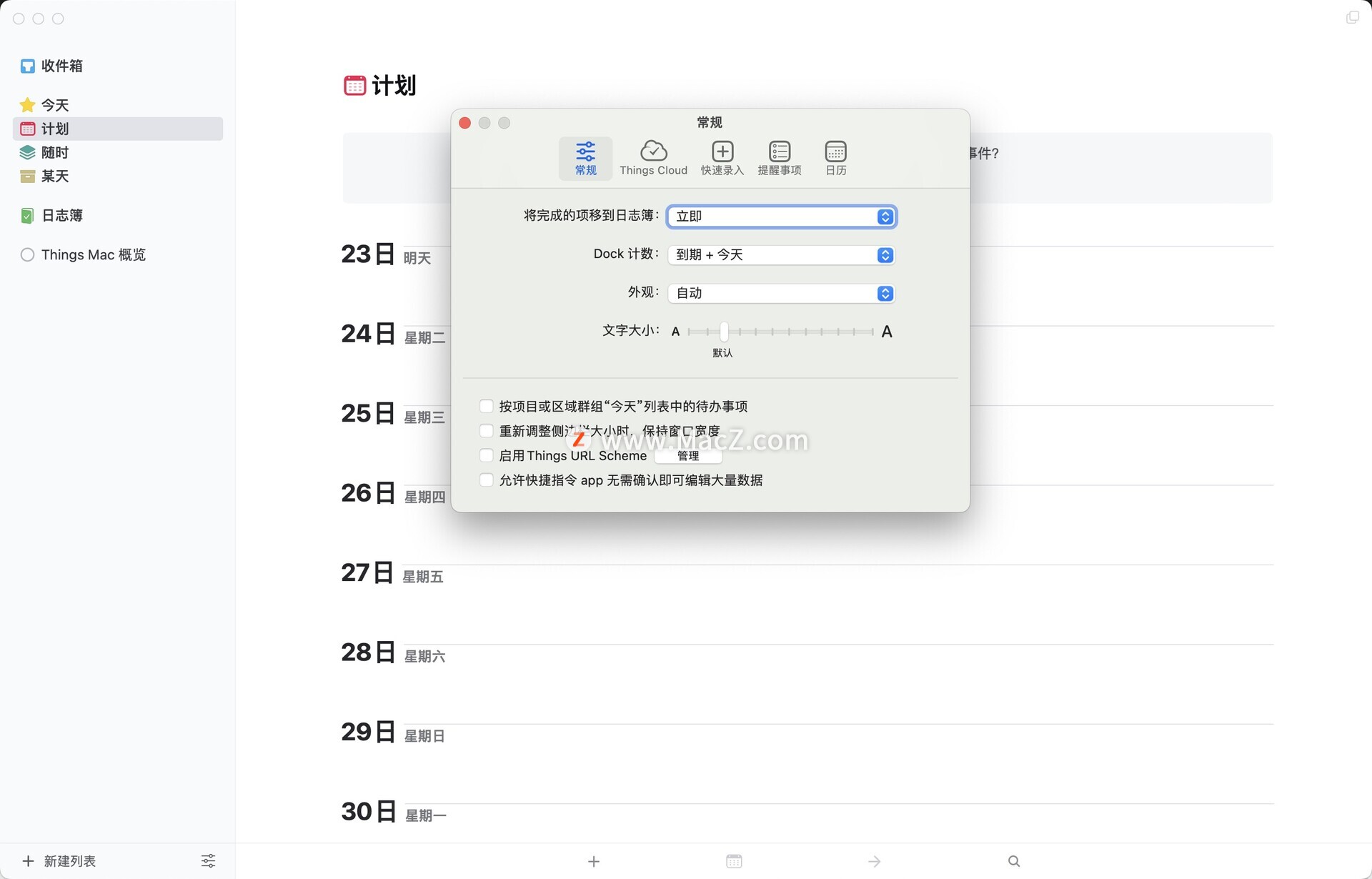Viewport: 1372px width, 879px height.
Task: Switch to the 日历 preferences tab
Action: pyautogui.click(x=835, y=158)
